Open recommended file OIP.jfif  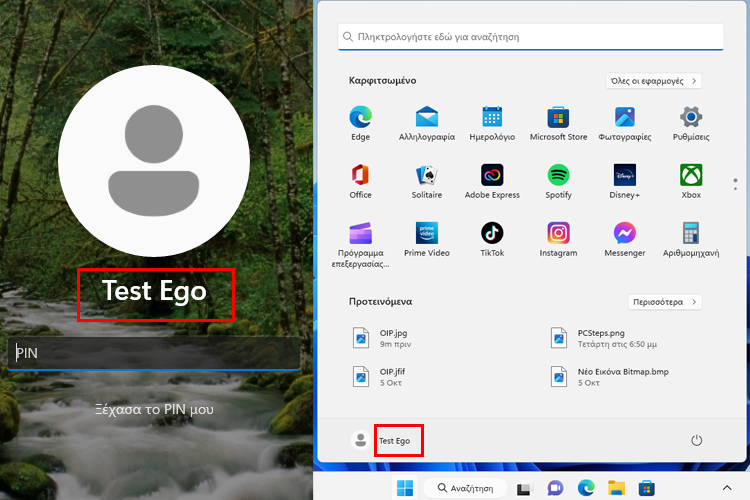pos(379,377)
